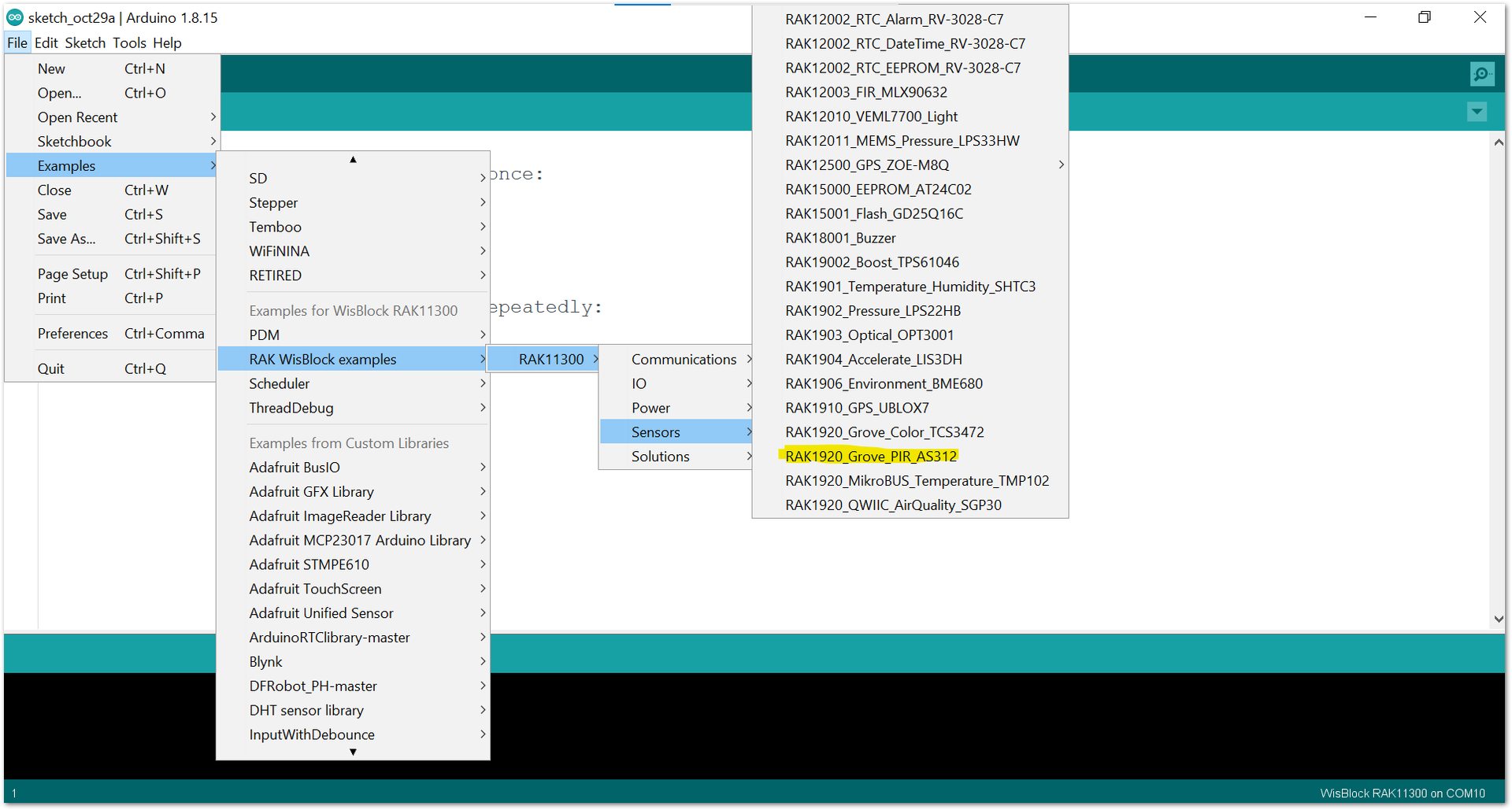
Task: Choose Print in File menu
Action: [x=111, y=298]
